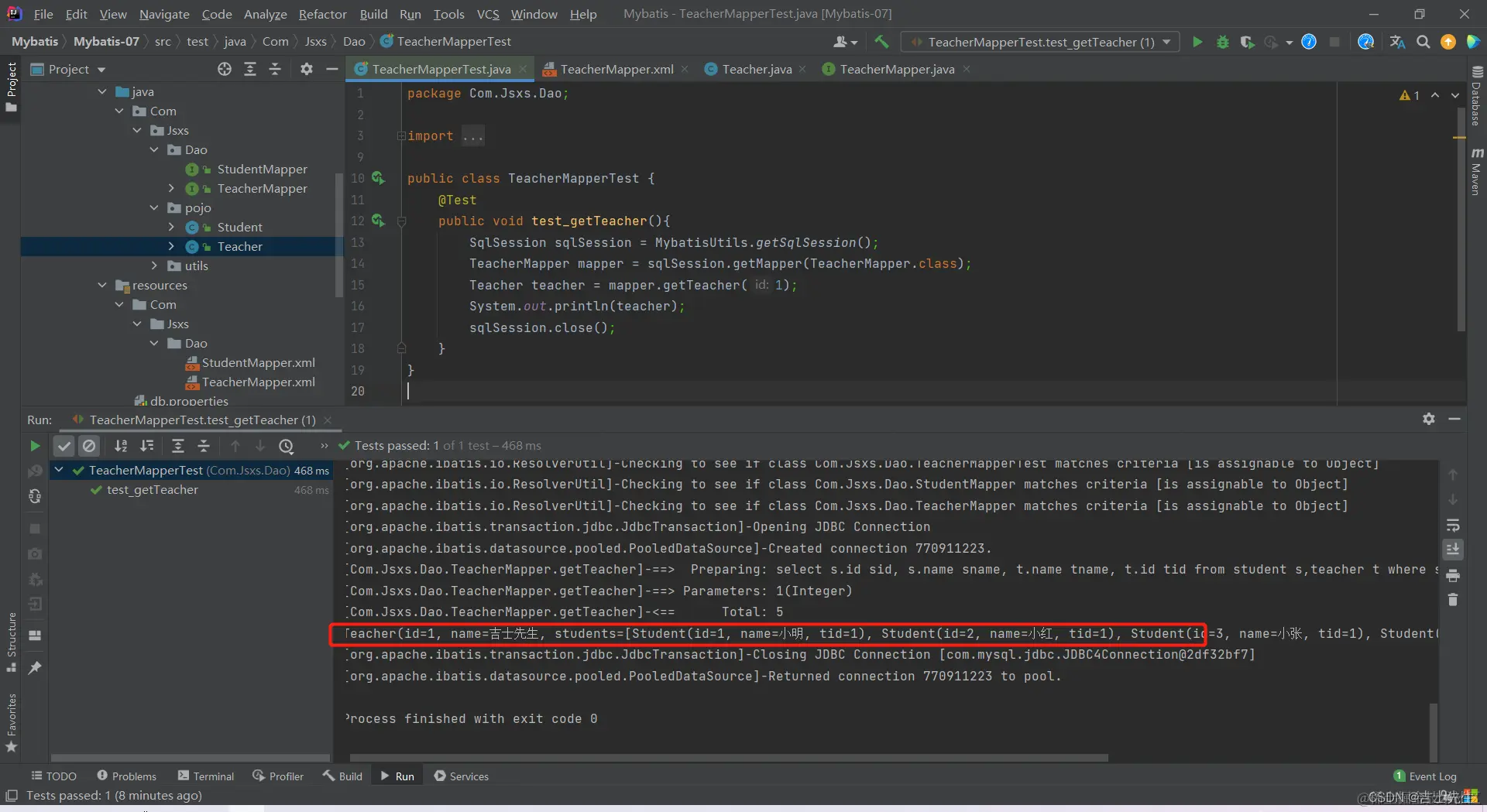
Task: Toggle show passed tests checkmark
Action: point(64,446)
